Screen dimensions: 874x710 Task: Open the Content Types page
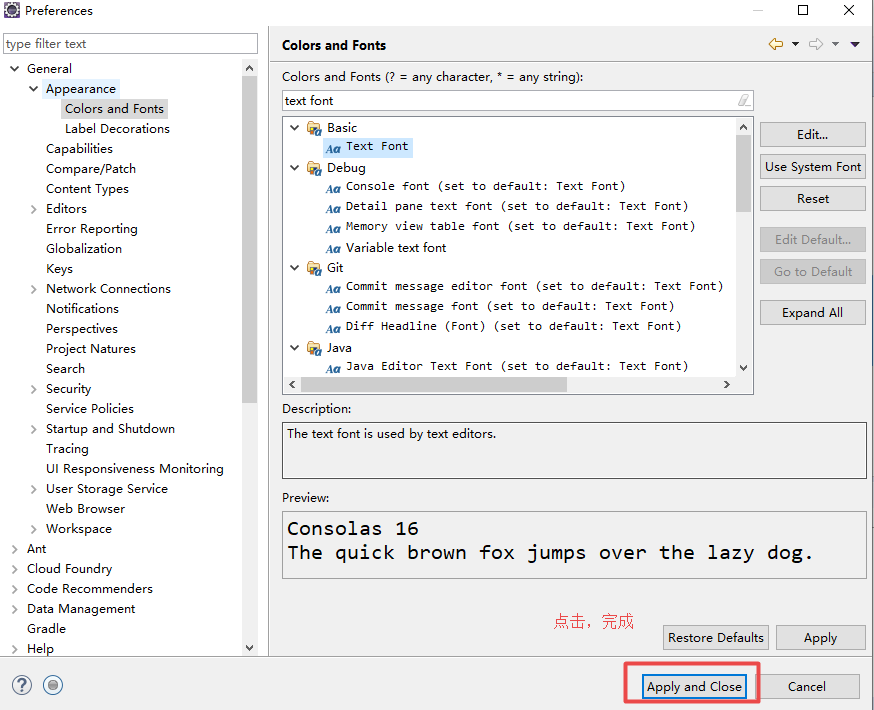(88, 189)
